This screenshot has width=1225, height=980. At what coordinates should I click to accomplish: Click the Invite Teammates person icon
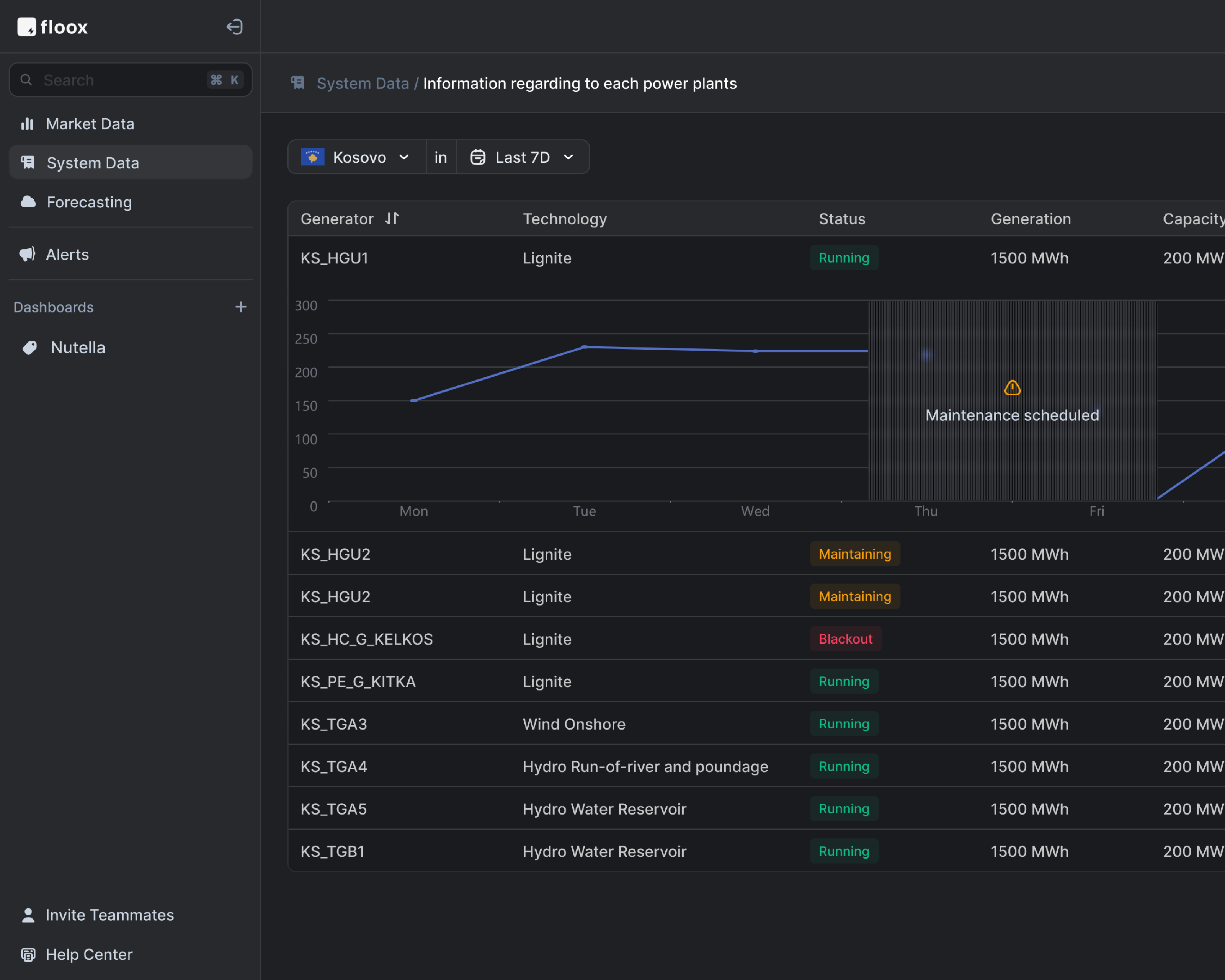click(28, 915)
